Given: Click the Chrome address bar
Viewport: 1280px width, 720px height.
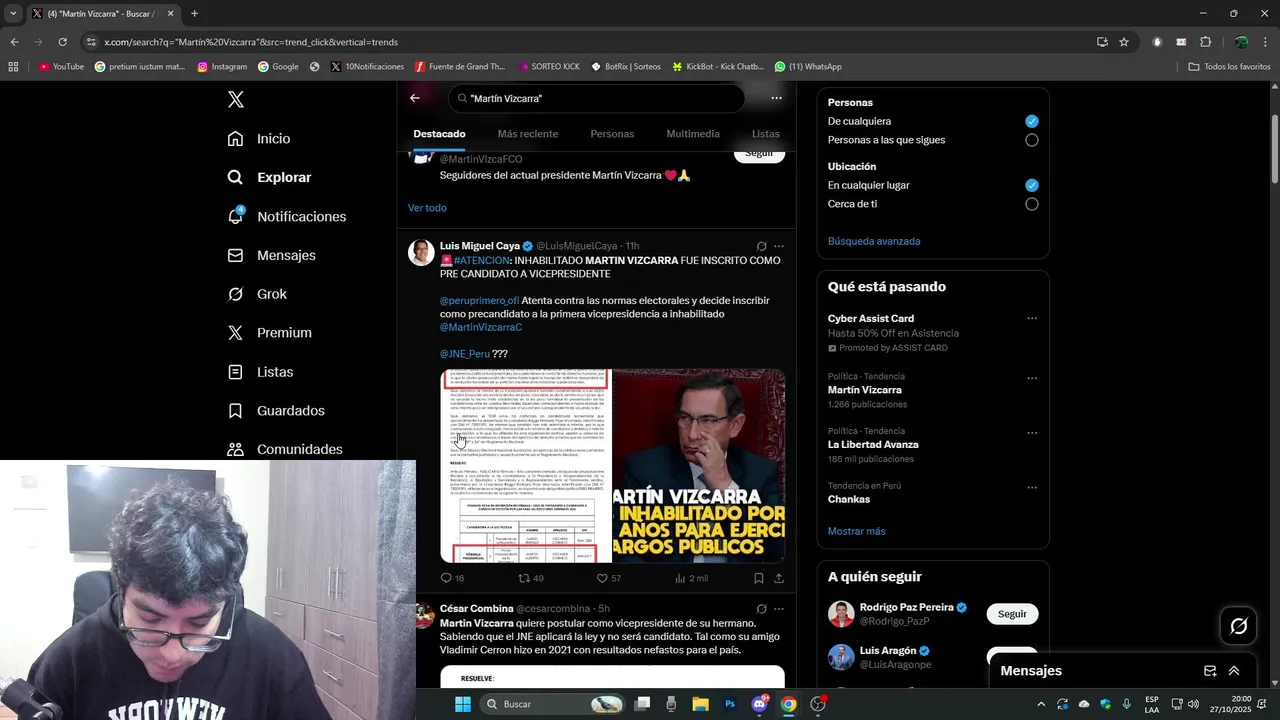Looking at the screenshot, I should click(x=590, y=42).
